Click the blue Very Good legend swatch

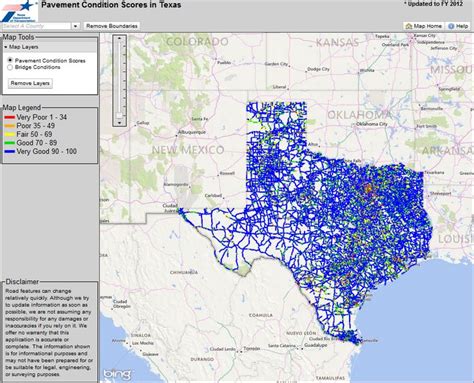(10, 152)
